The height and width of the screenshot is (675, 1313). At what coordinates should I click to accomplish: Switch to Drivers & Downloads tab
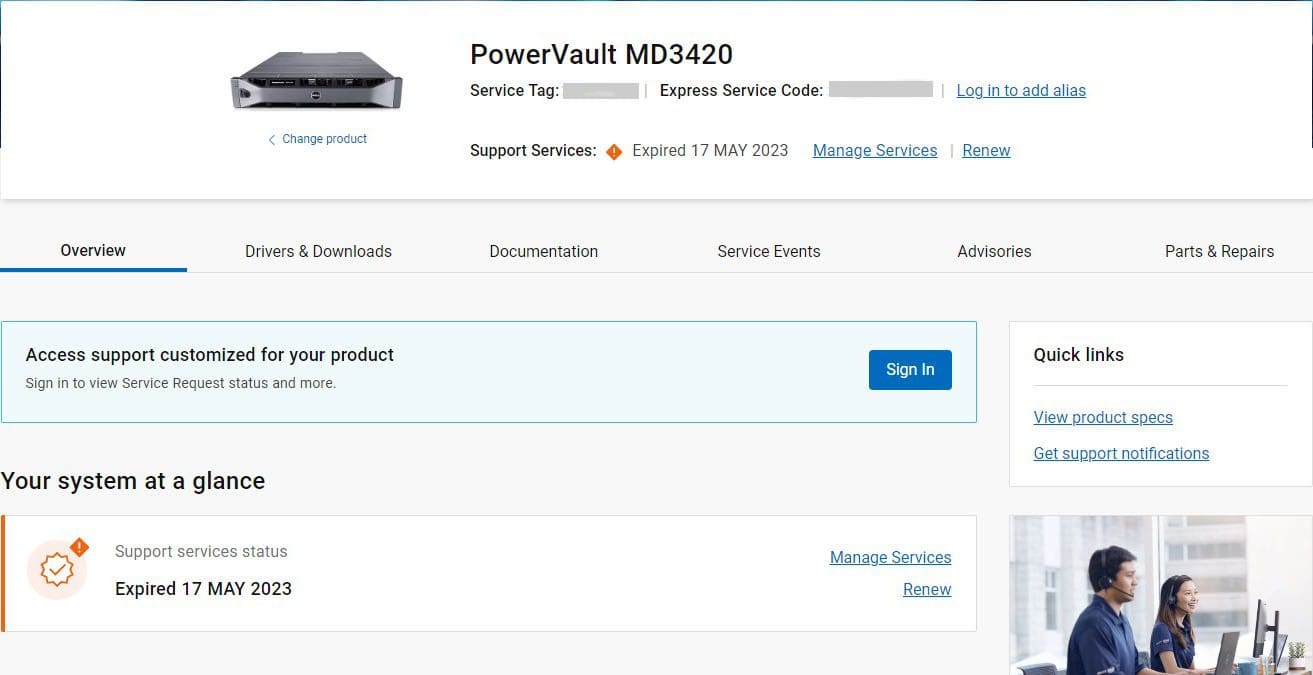318,251
